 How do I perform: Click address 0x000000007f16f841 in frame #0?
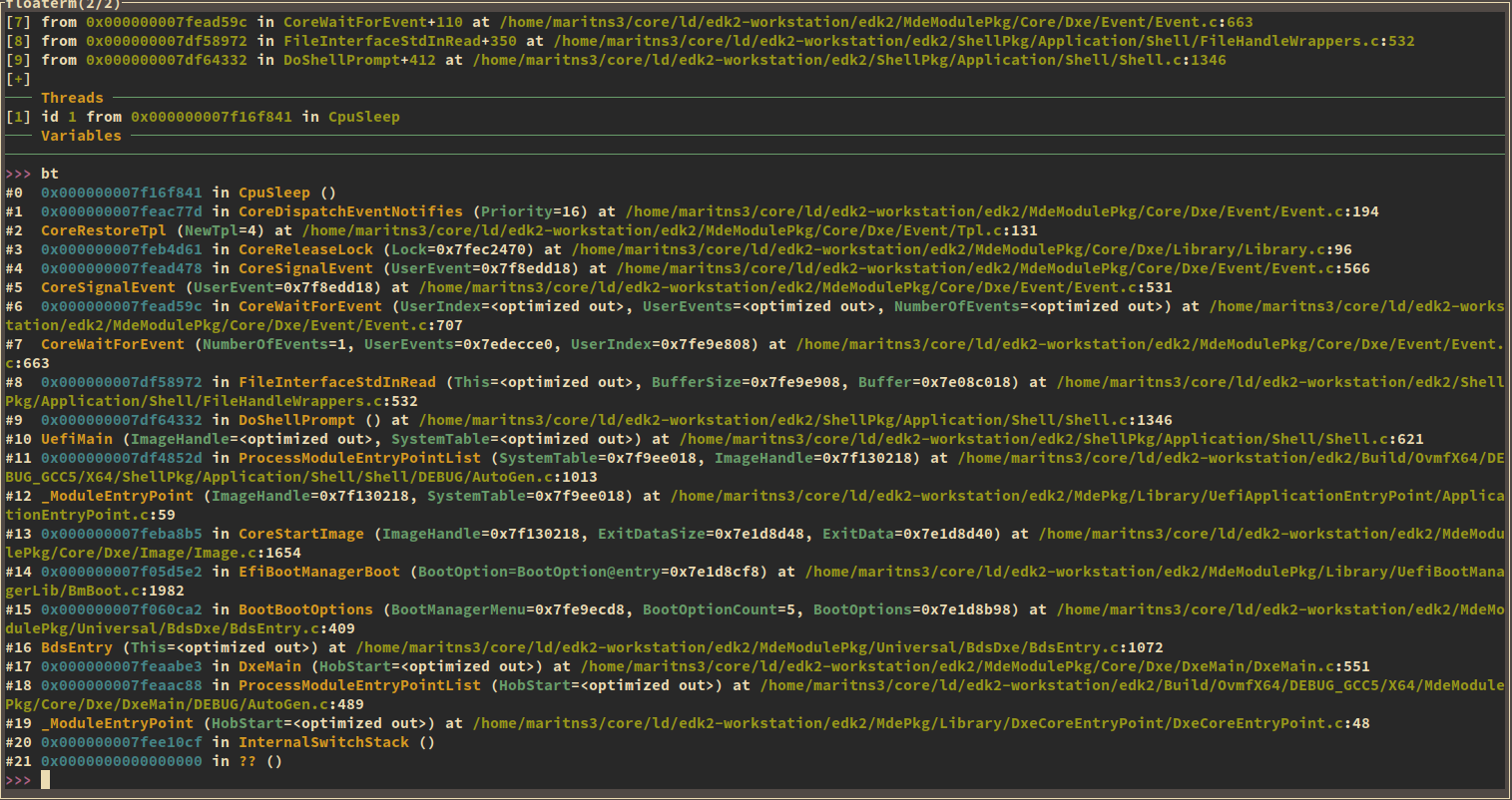122,193
